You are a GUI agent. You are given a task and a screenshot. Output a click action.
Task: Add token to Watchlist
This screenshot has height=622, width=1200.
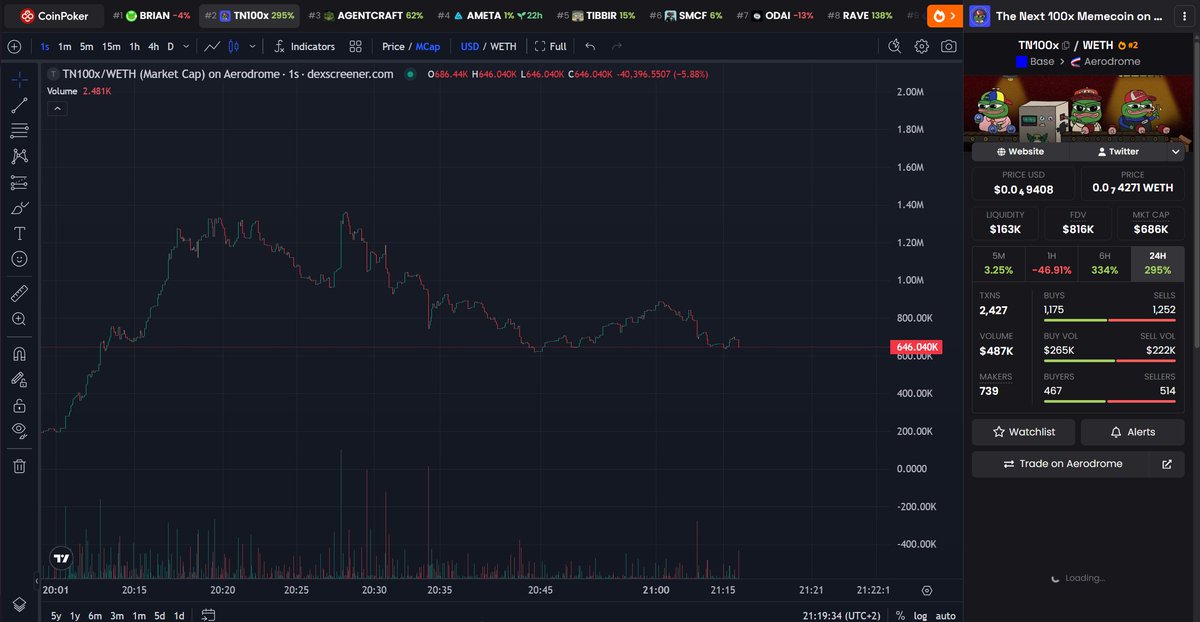(1024, 432)
